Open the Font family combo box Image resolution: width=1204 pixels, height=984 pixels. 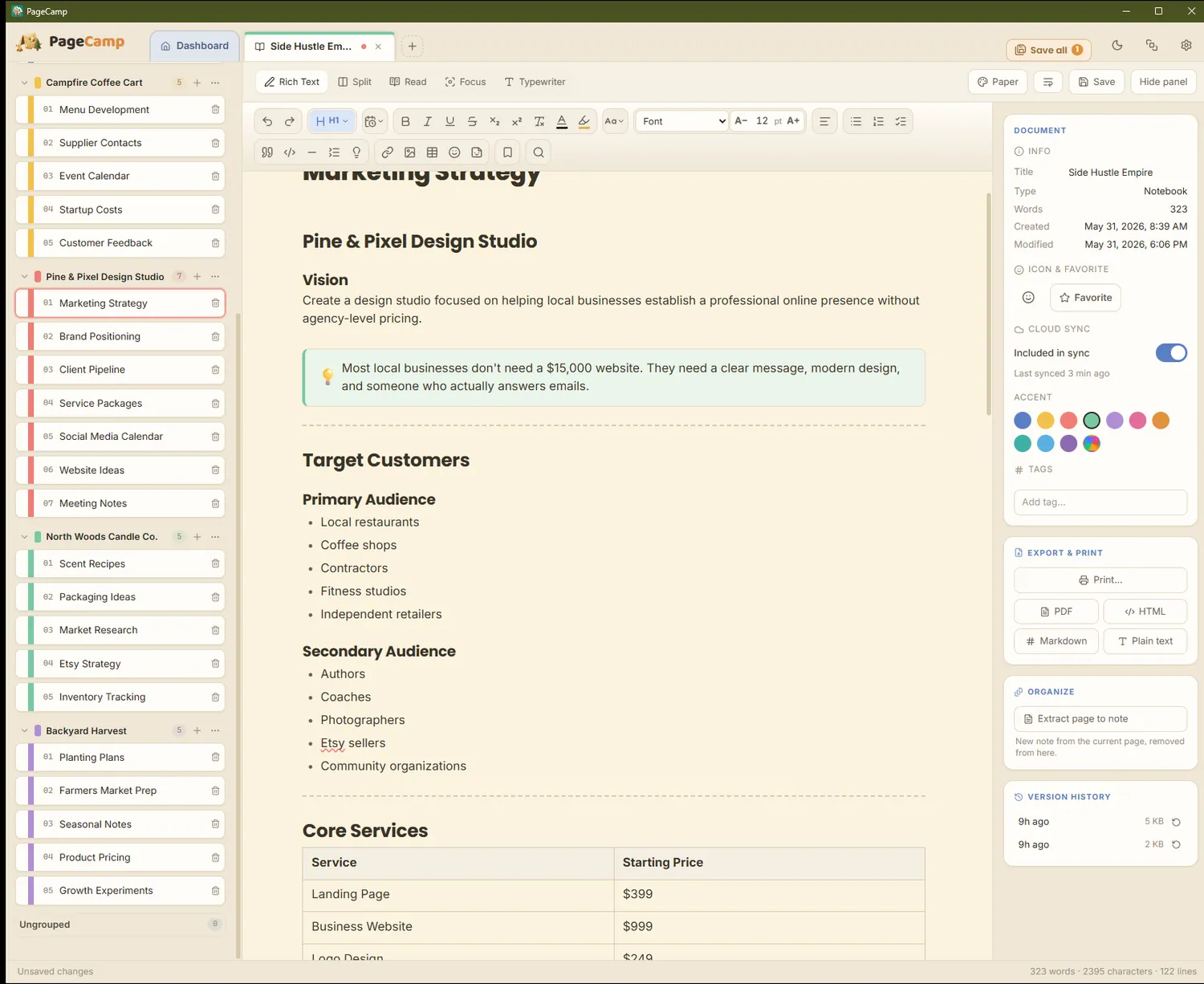click(683, 121)
